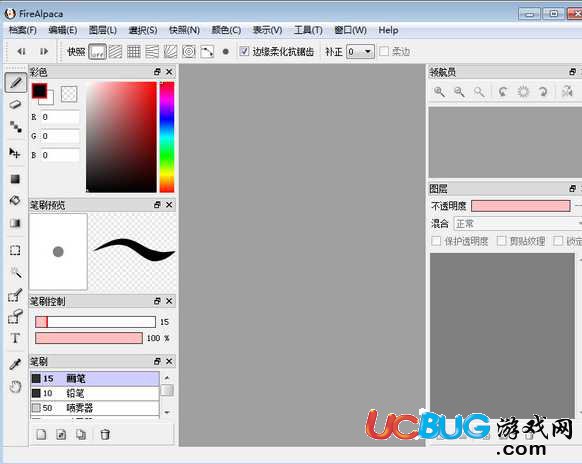Open the Select (S) menu
The height and width of the screenshot is (464, 582).
tap(143, 30)
